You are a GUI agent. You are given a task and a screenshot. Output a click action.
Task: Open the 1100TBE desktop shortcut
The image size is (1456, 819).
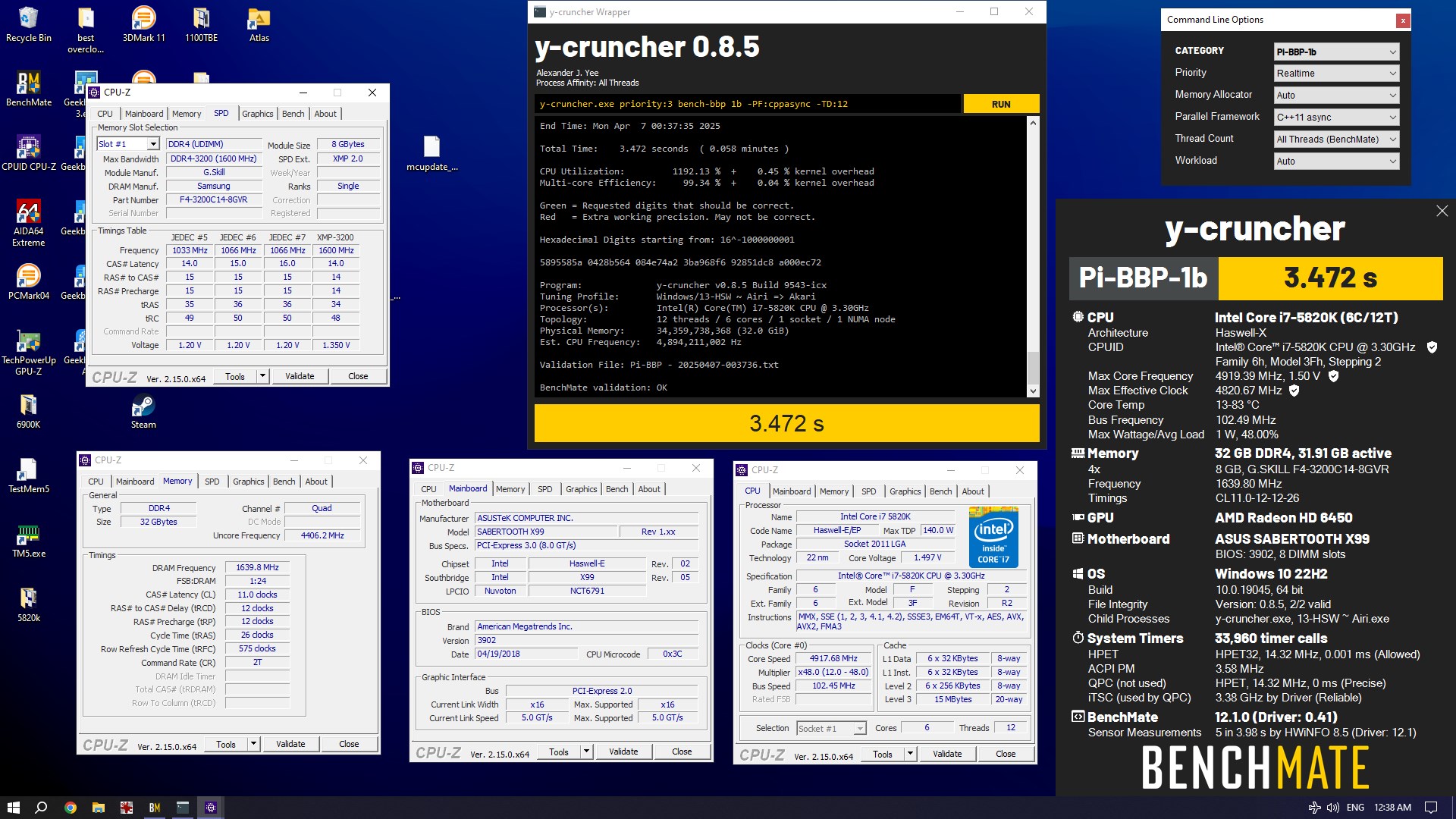201,24
